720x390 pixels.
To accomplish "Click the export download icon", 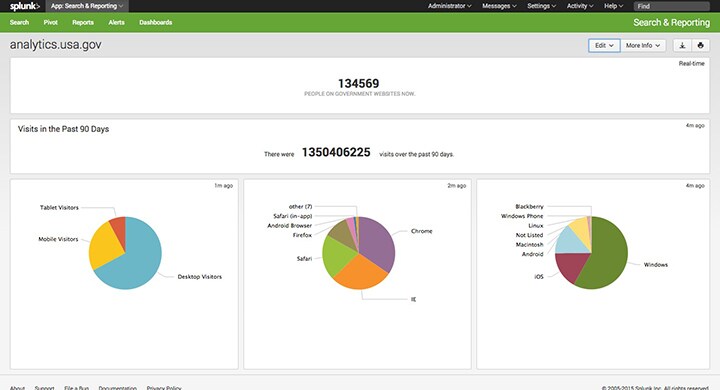I will (x=682, y=45).
